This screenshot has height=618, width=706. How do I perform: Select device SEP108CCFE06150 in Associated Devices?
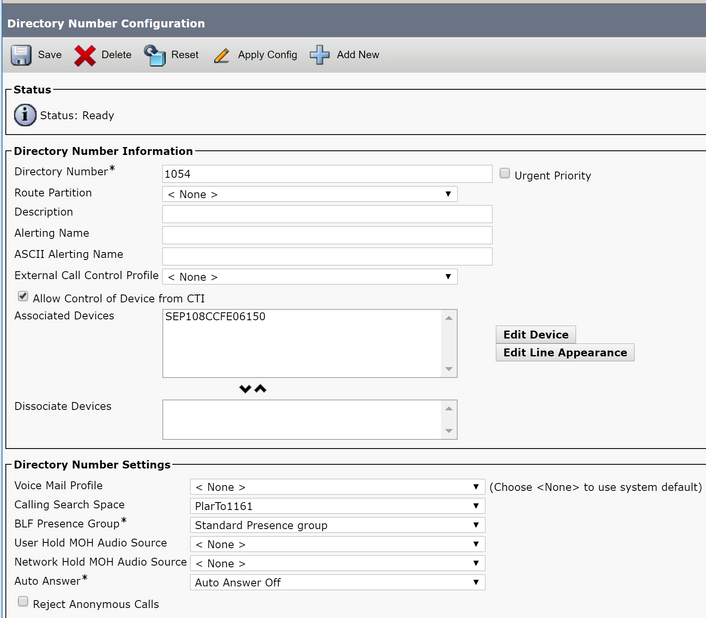[x=215, y=316]
